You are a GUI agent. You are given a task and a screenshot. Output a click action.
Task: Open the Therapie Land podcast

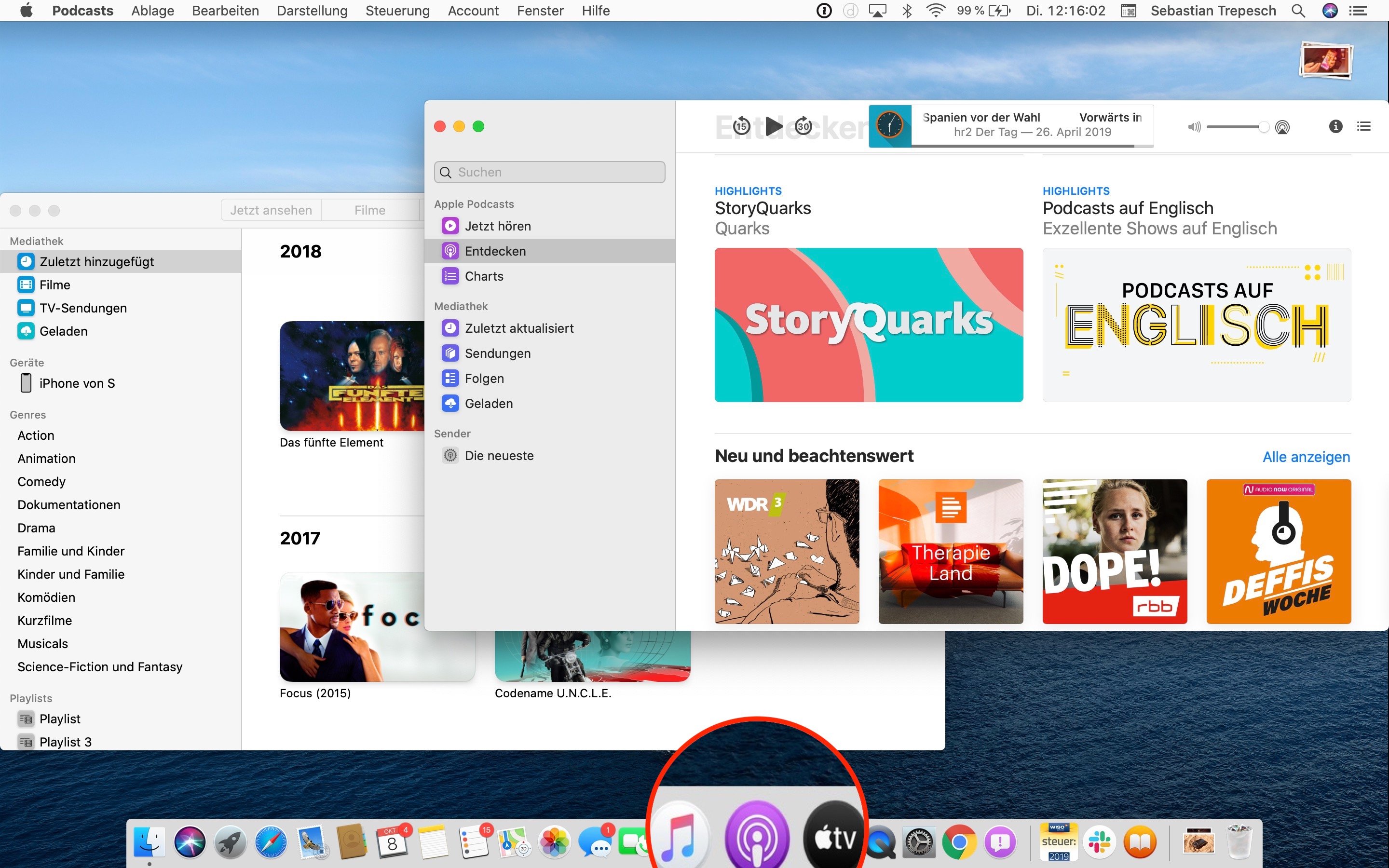951,552
